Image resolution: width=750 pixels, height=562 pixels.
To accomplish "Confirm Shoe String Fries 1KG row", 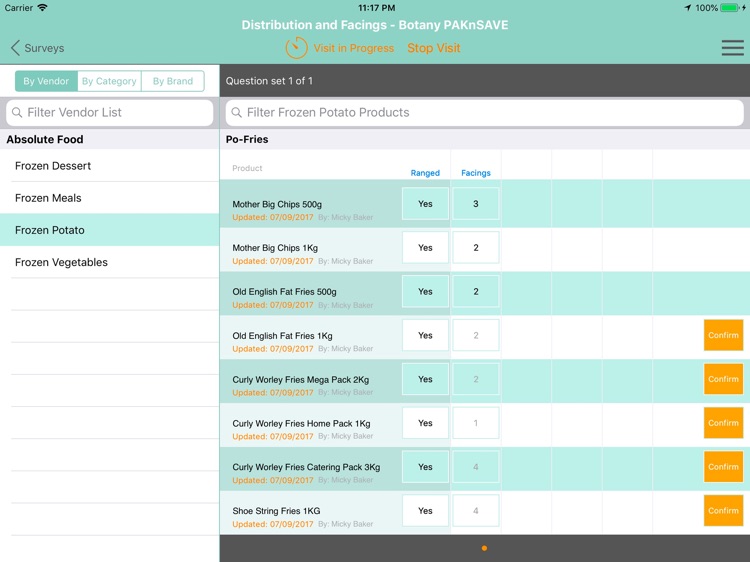I will 723,511.
